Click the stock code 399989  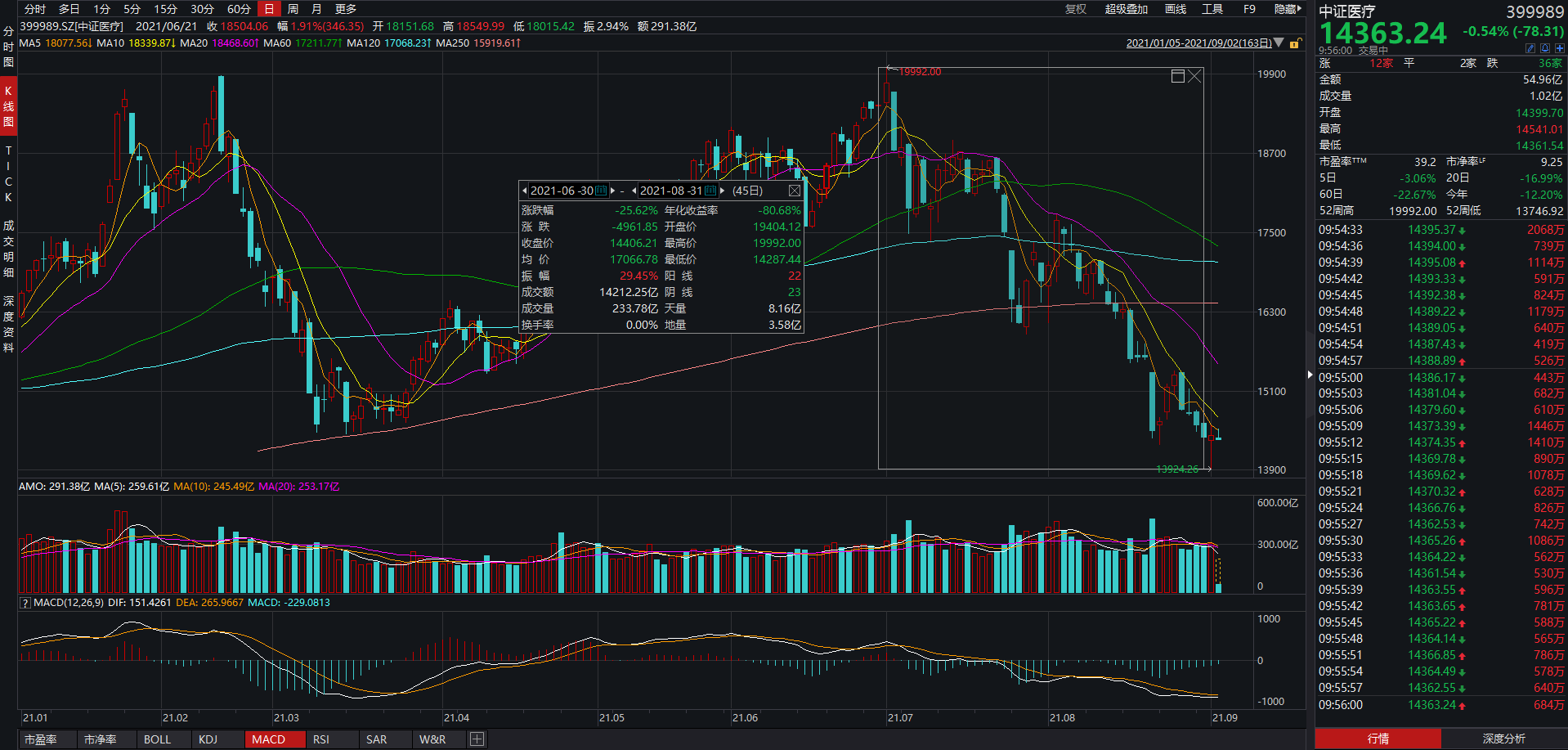[x=1535, y=12]
